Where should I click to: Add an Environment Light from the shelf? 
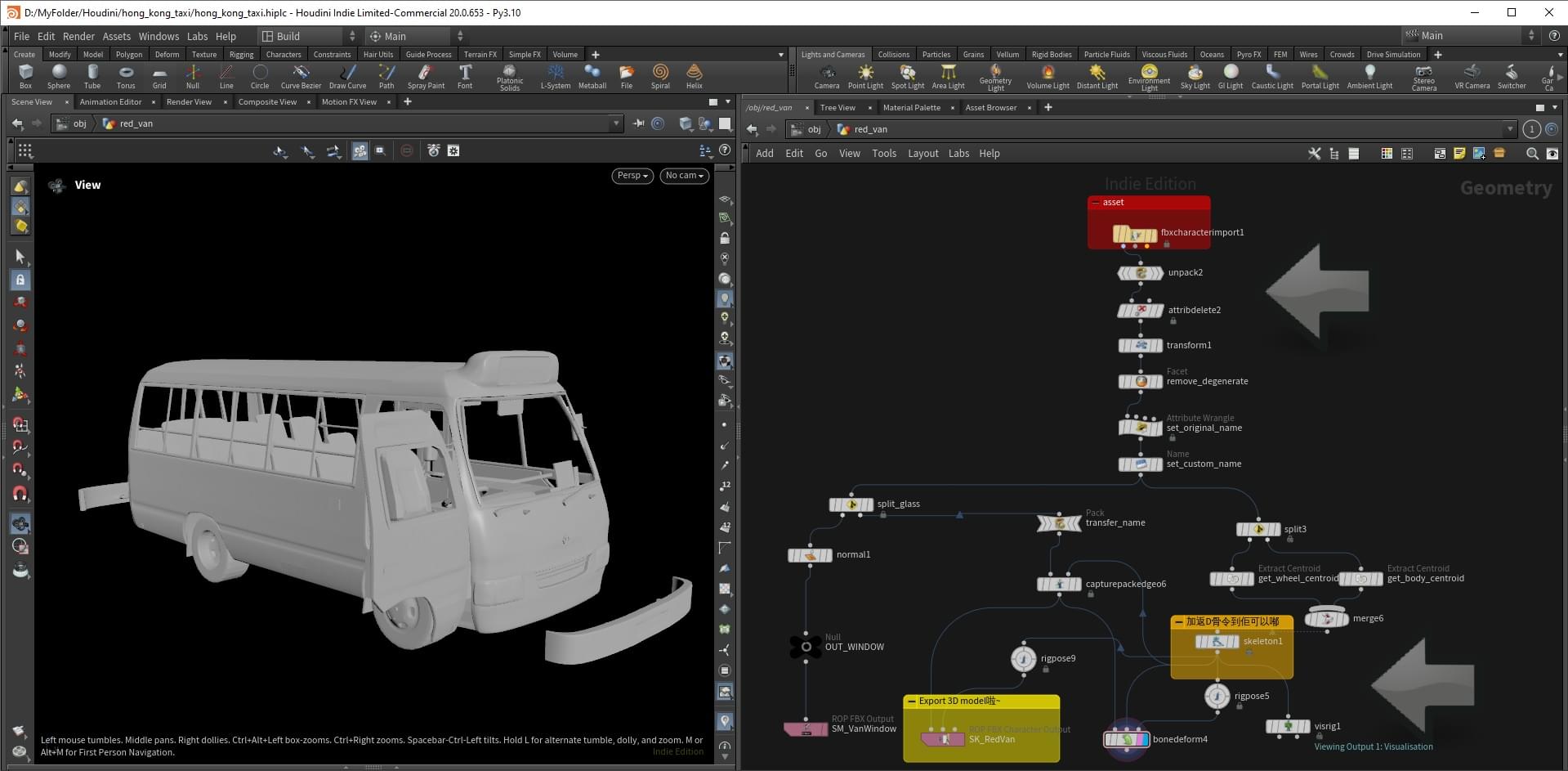[x=1149, y=75]
